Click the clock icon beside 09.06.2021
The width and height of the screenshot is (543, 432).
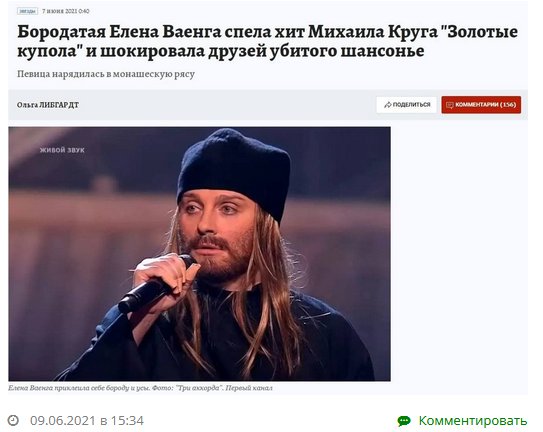(13, 421)
